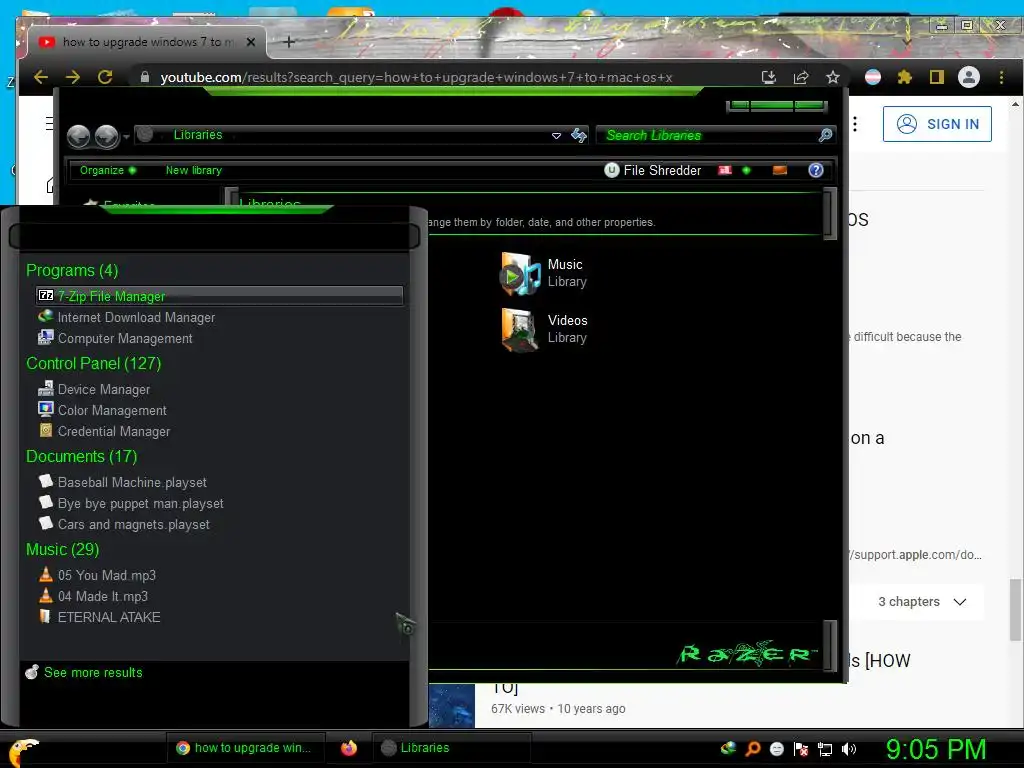This screenshot has height=768, width=1024.
Task: Open the Organize menu in Libraries window
Action: 107,170
